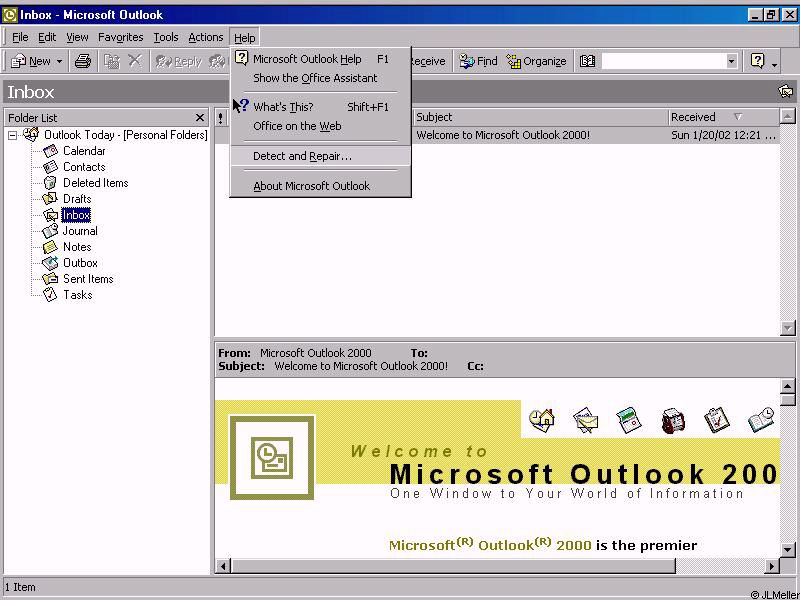Sort by the Received column header
Screen dimensions: 800x600
(724, 117)
